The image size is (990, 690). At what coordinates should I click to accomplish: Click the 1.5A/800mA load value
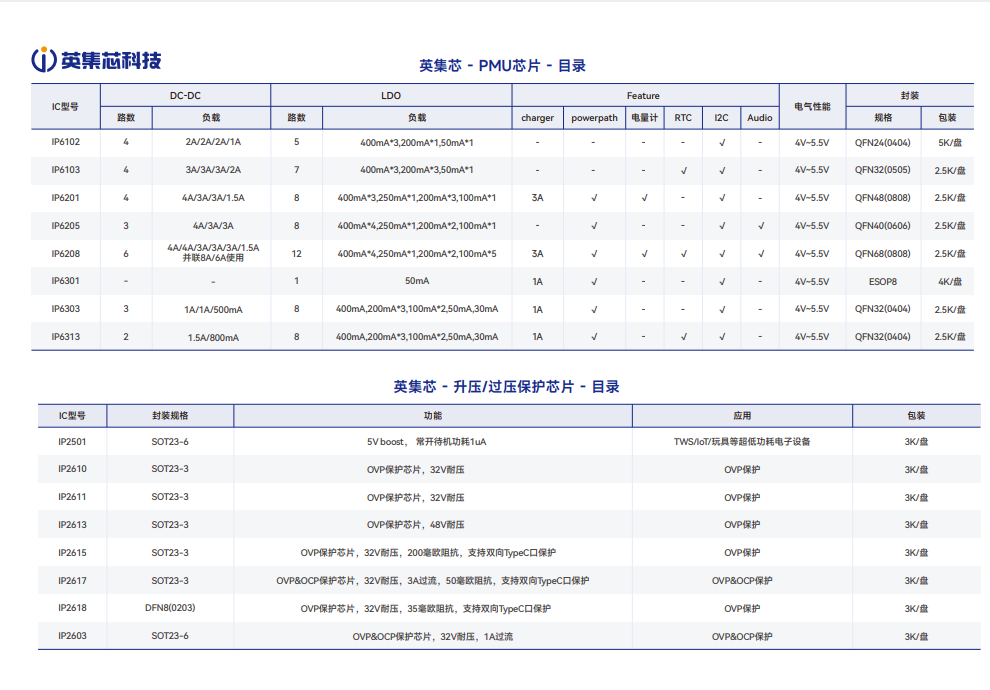[213, 338]
